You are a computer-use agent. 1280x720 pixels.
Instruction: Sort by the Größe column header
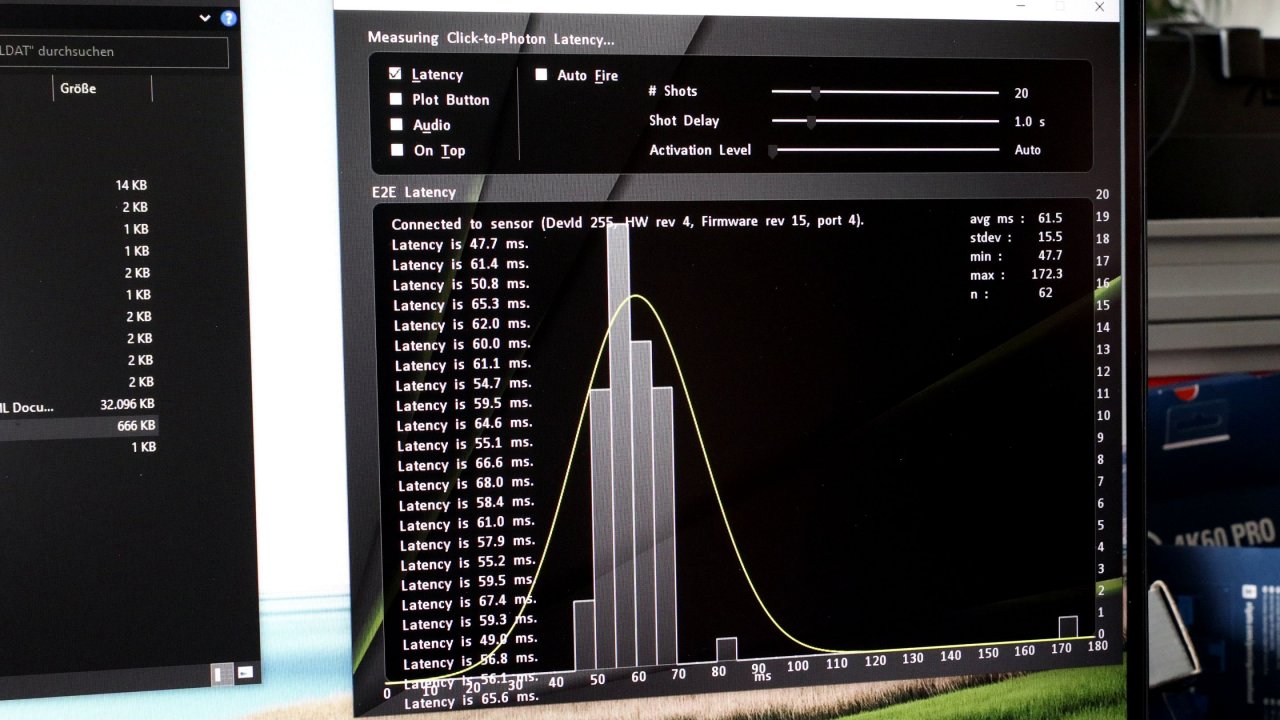point(78,88)
